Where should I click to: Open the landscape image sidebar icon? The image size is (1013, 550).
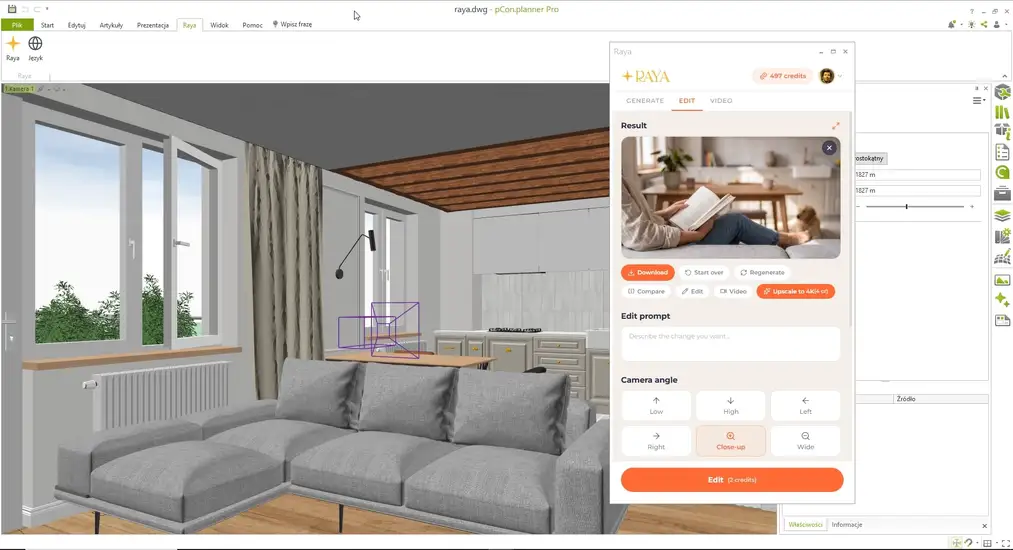[x=1002, y=280]
